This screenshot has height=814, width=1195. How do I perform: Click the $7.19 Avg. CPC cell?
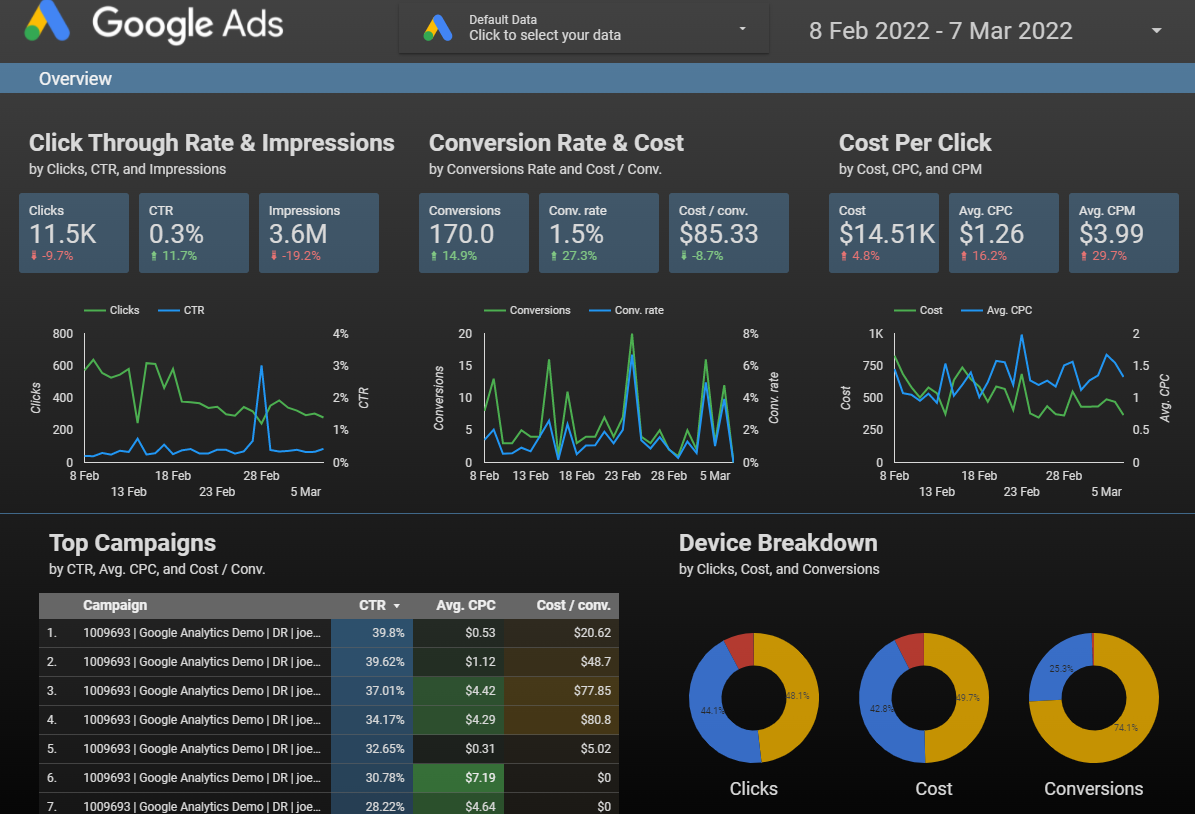(x=458, y=777)
